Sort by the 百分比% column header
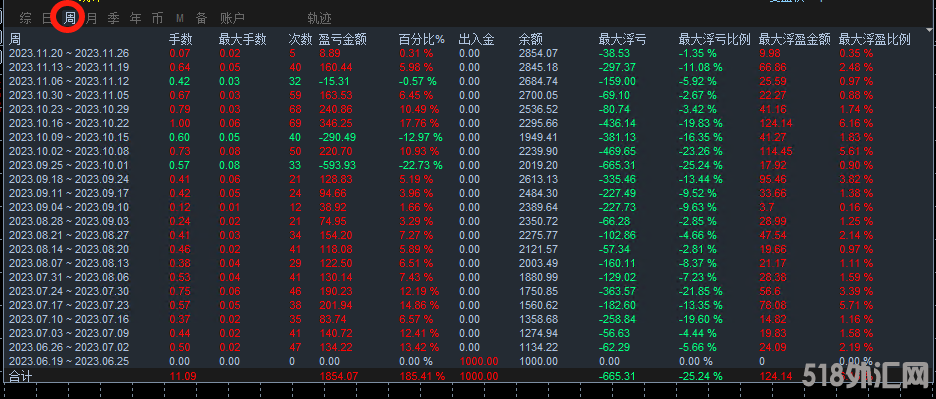This screenshot has height=399, width=936. (x=422, y=40)
